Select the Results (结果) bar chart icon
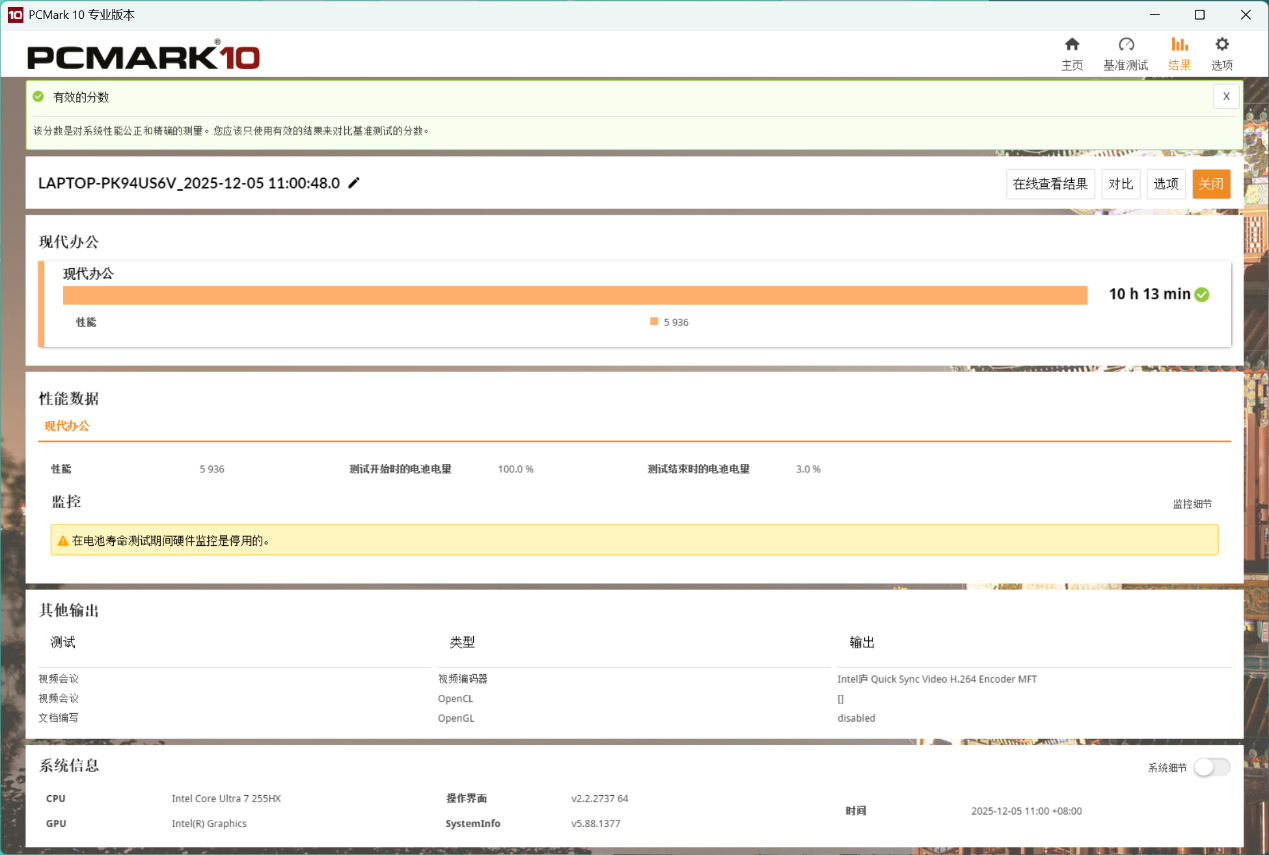Screen dimensions: 1269x855 click(x=1179, y=45)
